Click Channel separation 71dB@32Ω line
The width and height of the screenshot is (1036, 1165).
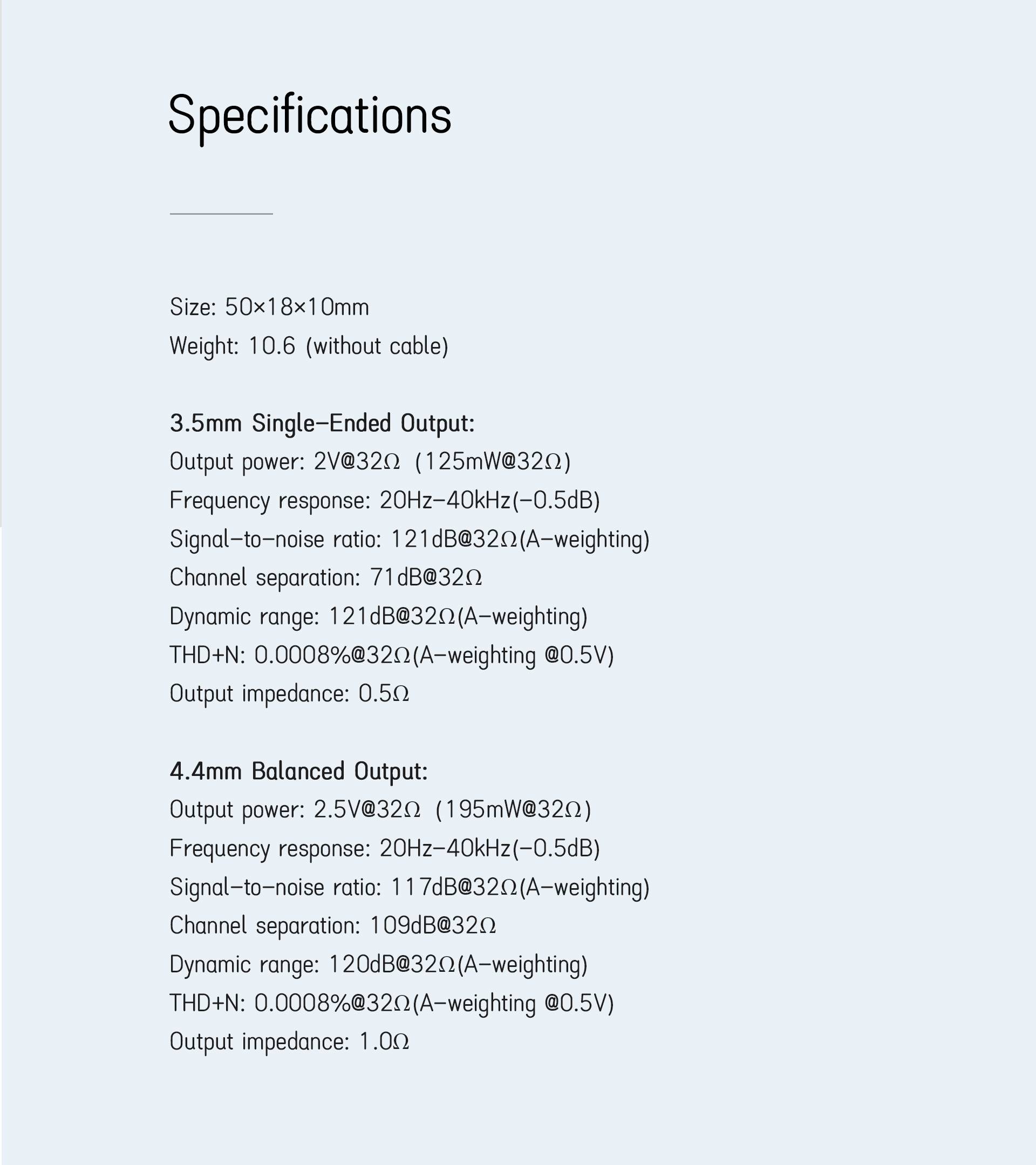pos(326,577)
